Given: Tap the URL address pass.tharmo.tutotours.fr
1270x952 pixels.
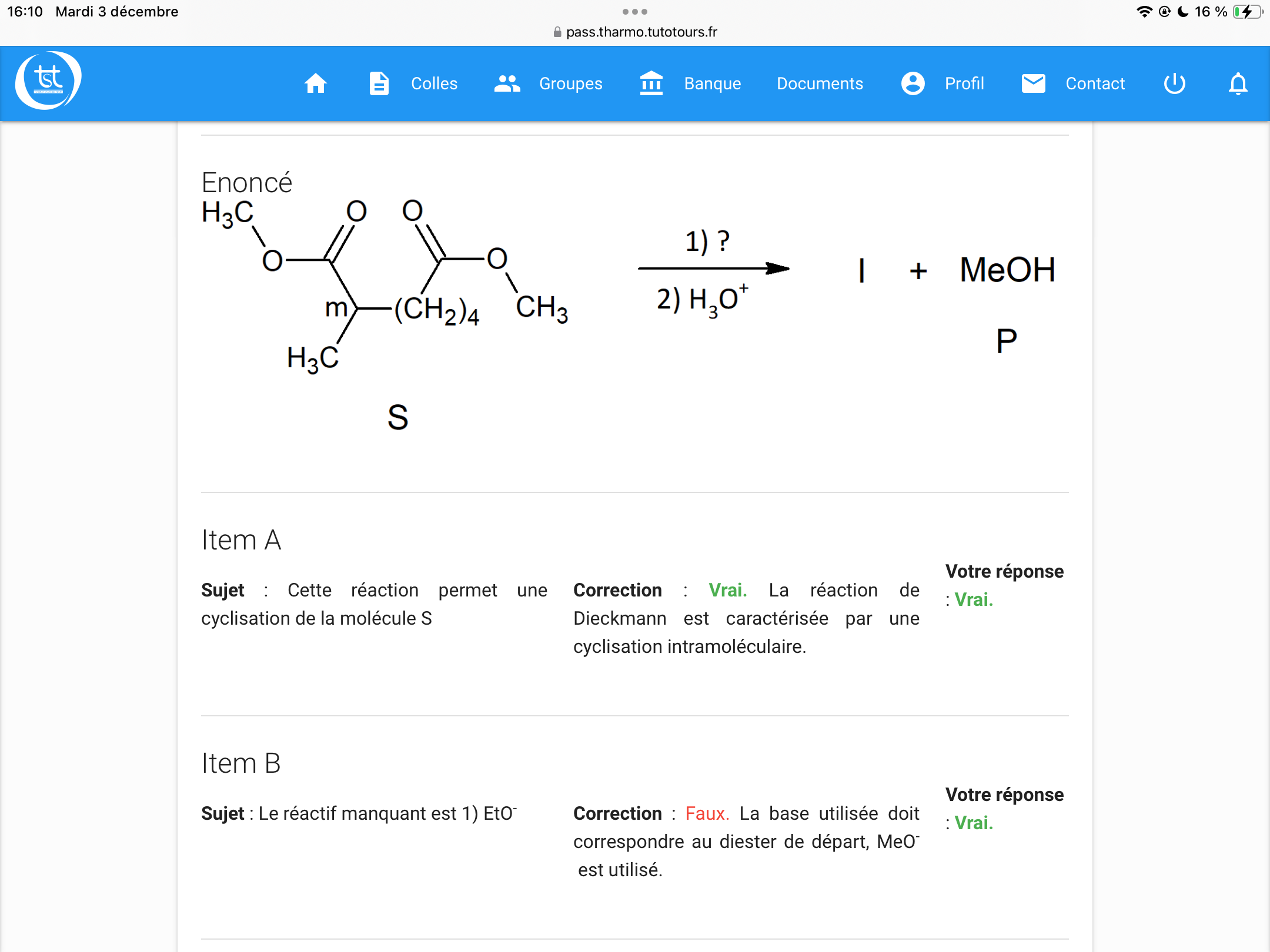Looking at the screenshot, I should [641, 32].
